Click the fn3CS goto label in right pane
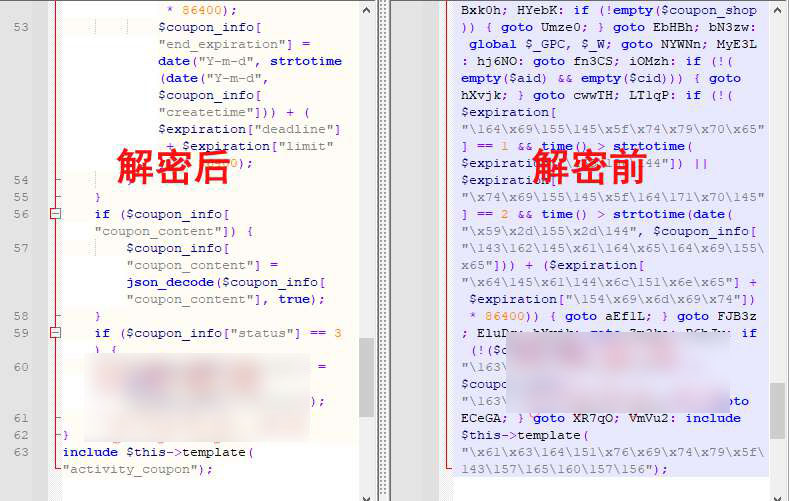Screen dimensions: 789x501 tap(593, 61)
